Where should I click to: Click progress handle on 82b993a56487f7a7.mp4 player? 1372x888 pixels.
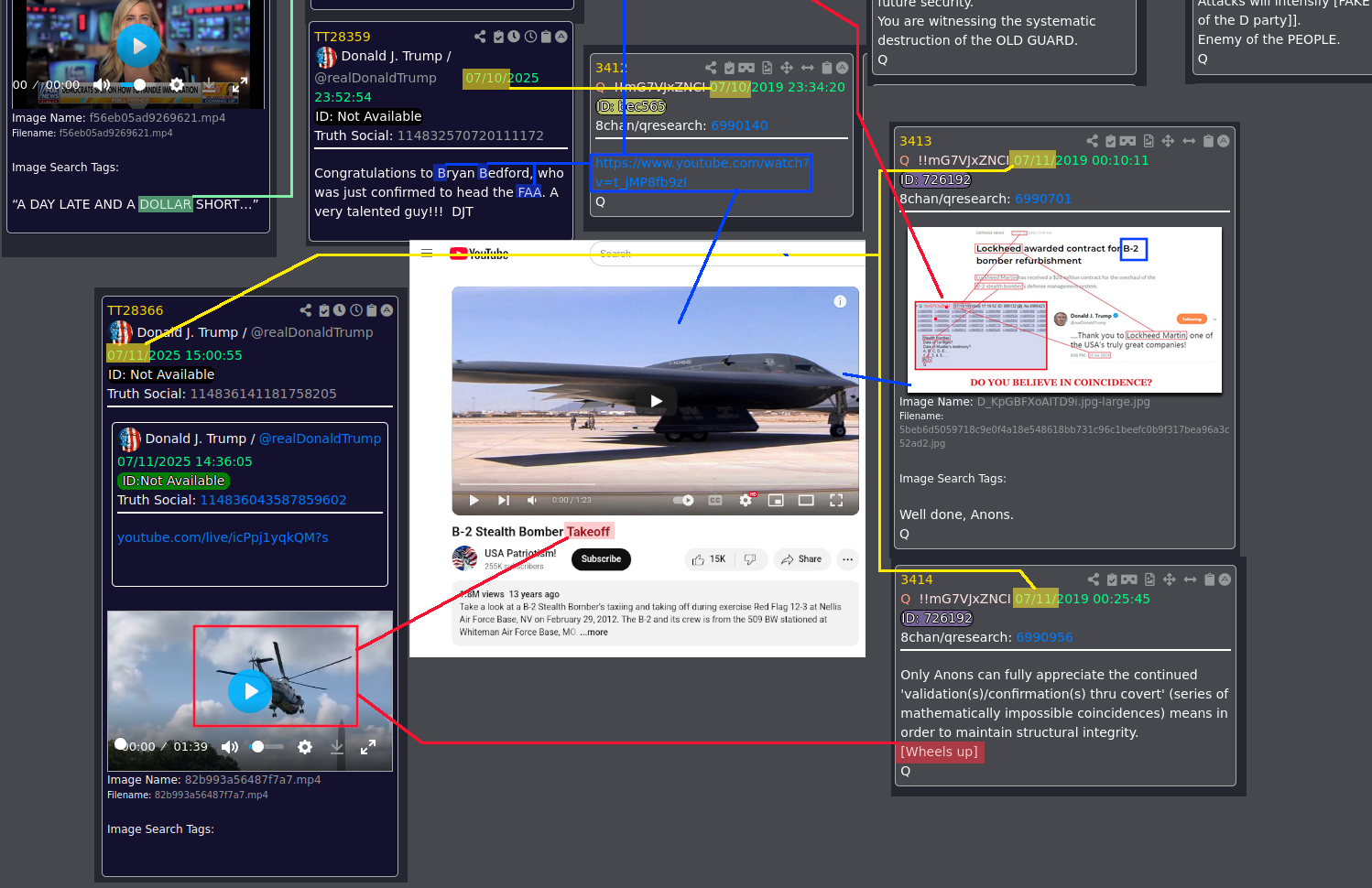tap(120, 744)
